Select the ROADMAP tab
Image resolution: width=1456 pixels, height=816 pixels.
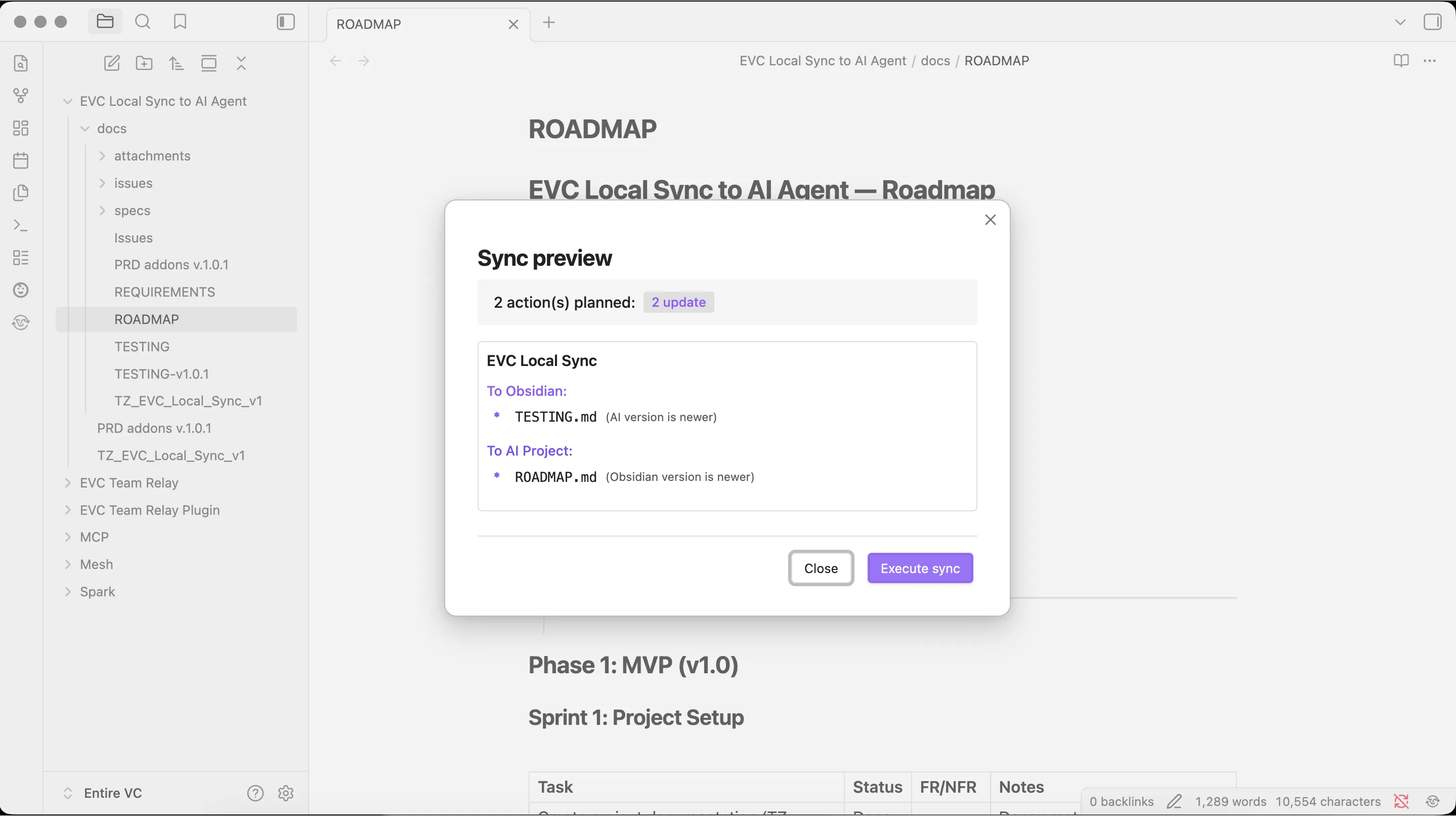368,24
